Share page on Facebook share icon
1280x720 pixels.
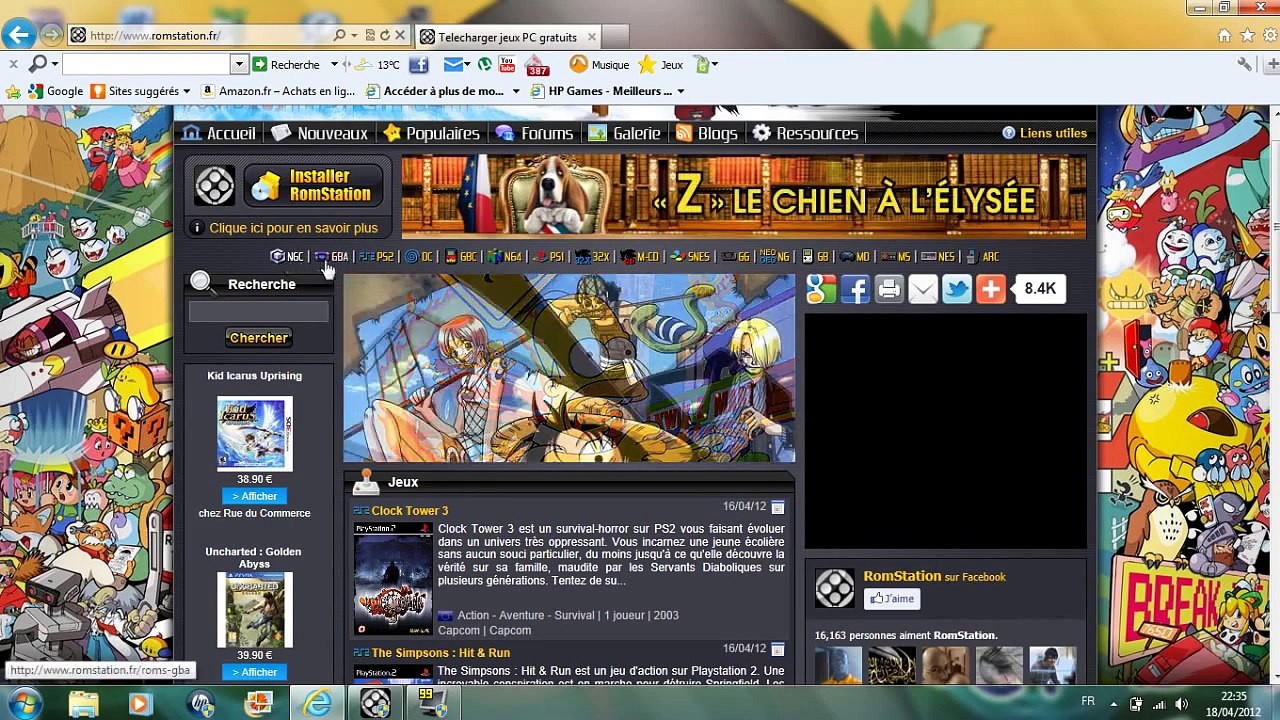click(855, 289)
